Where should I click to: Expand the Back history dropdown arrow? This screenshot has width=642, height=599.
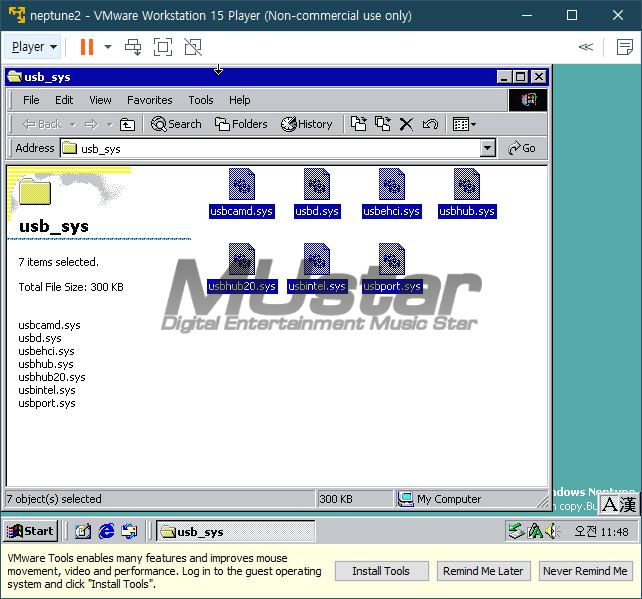pyautogui.click(x=72, y=124)
